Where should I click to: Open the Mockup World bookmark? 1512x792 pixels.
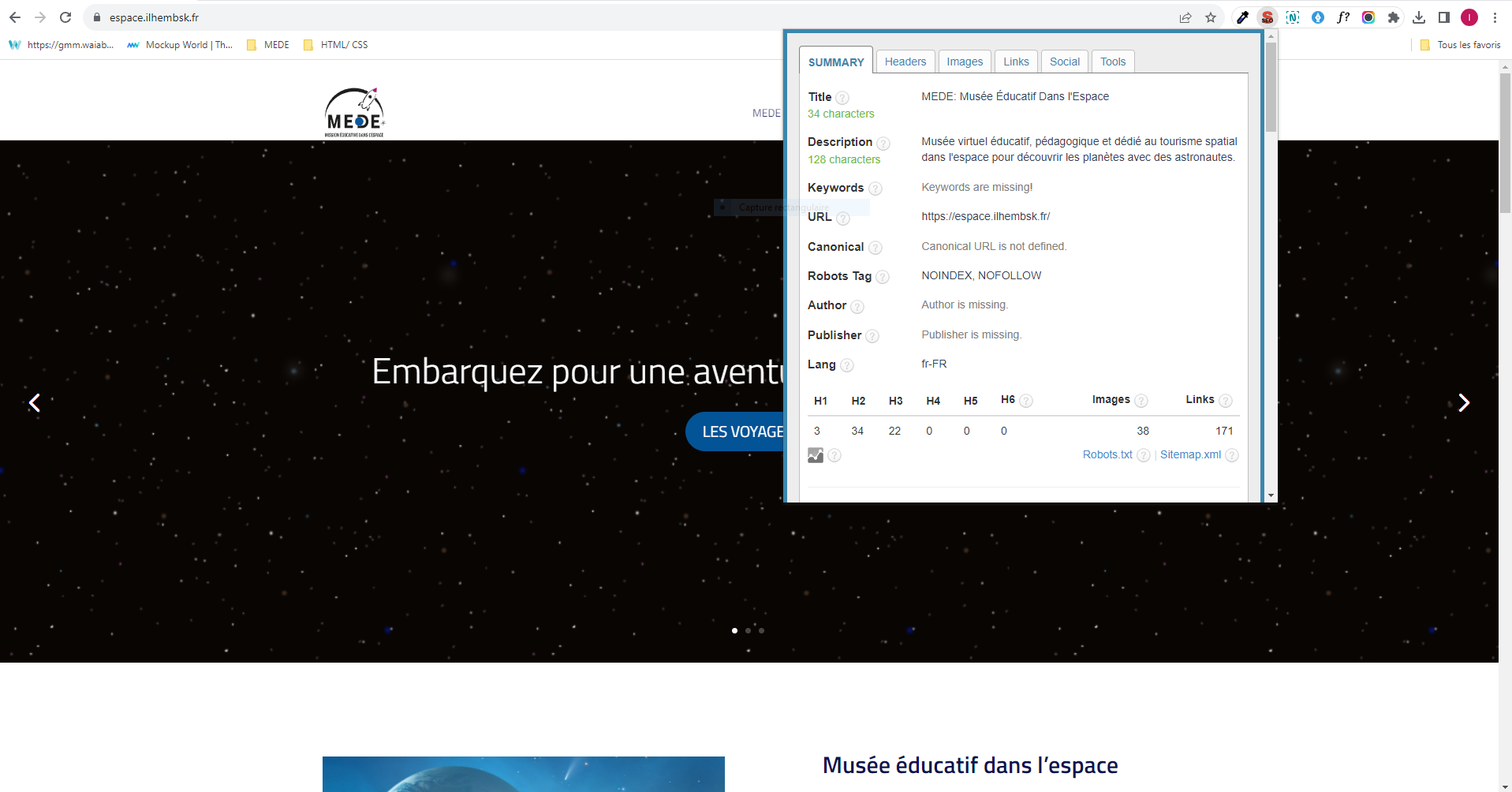tap(180, 45)
